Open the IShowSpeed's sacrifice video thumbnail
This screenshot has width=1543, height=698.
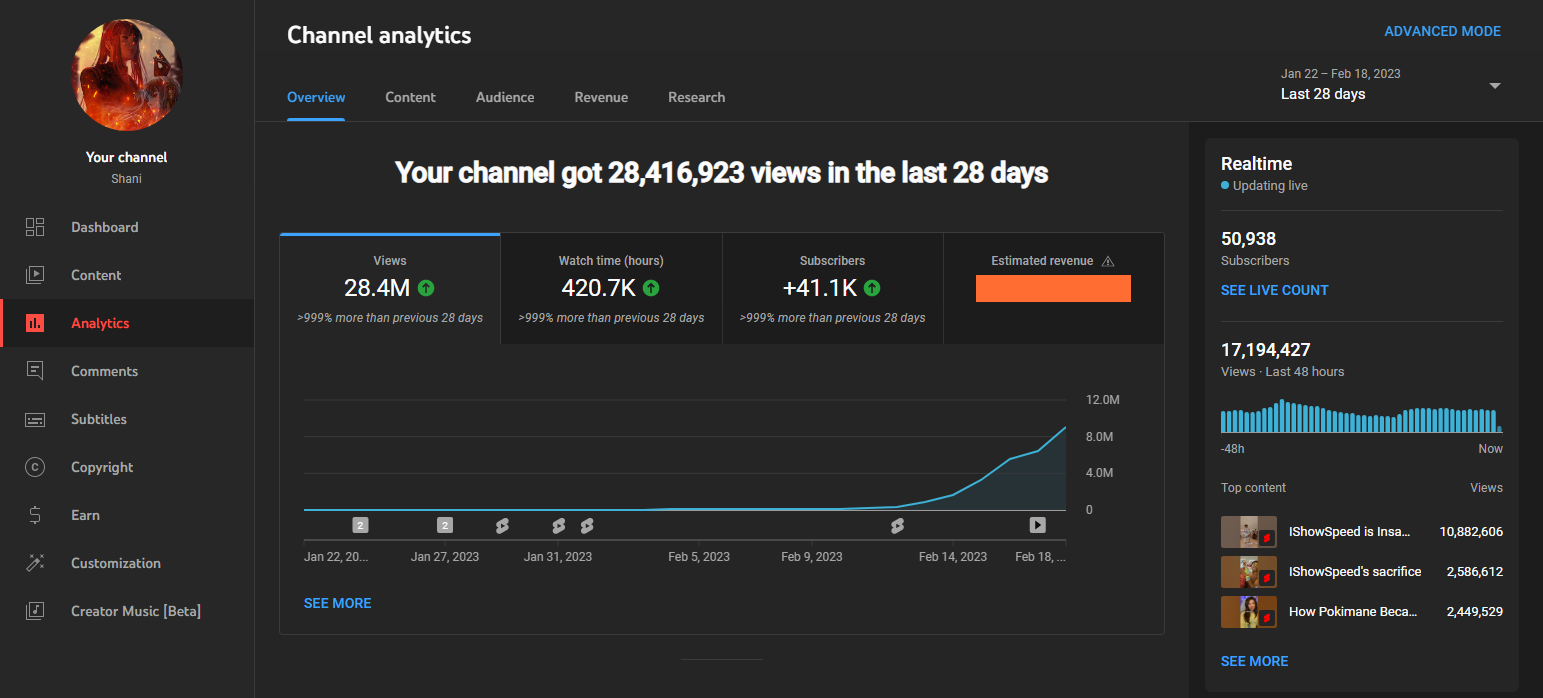click(x=1248, y=571)
